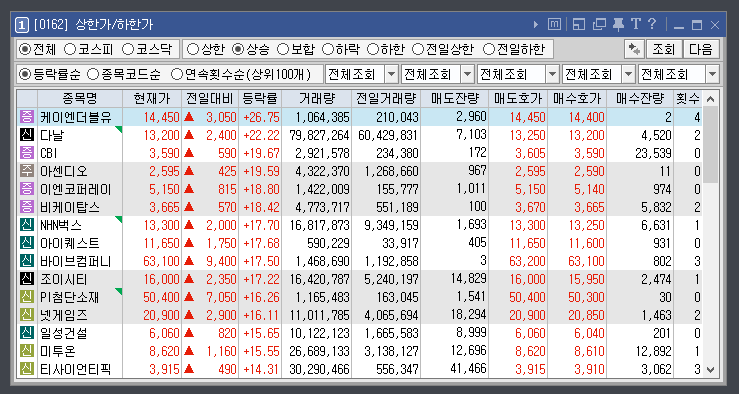Click the small play arrow in title bar
The image size is (739, 394).
[x=536, y=25]
